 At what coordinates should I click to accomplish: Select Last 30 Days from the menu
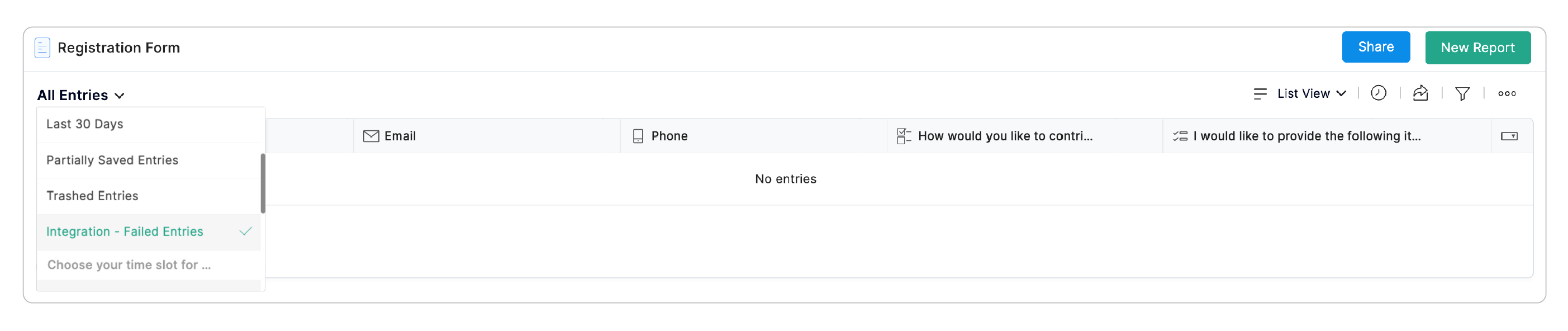pyautogui.click(x=84, y=124)
